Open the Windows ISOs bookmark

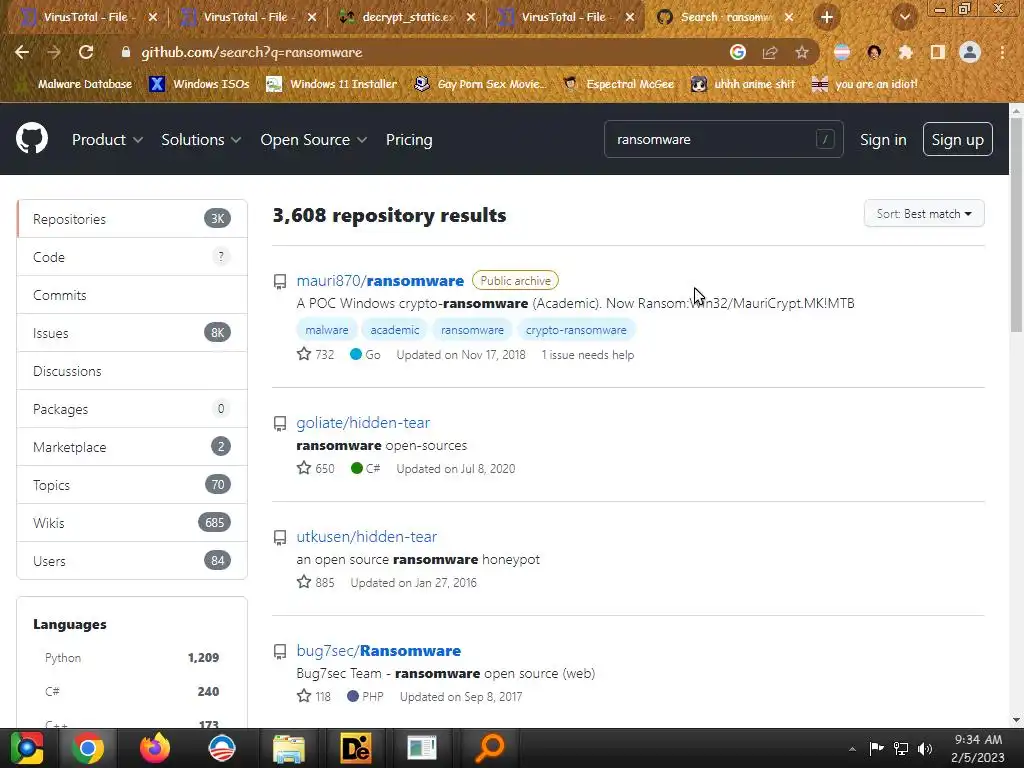199,84
